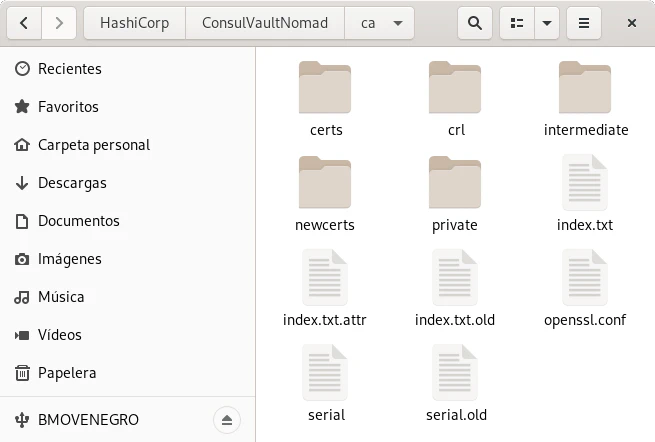Select the certs folder icon

pos(325,88)
